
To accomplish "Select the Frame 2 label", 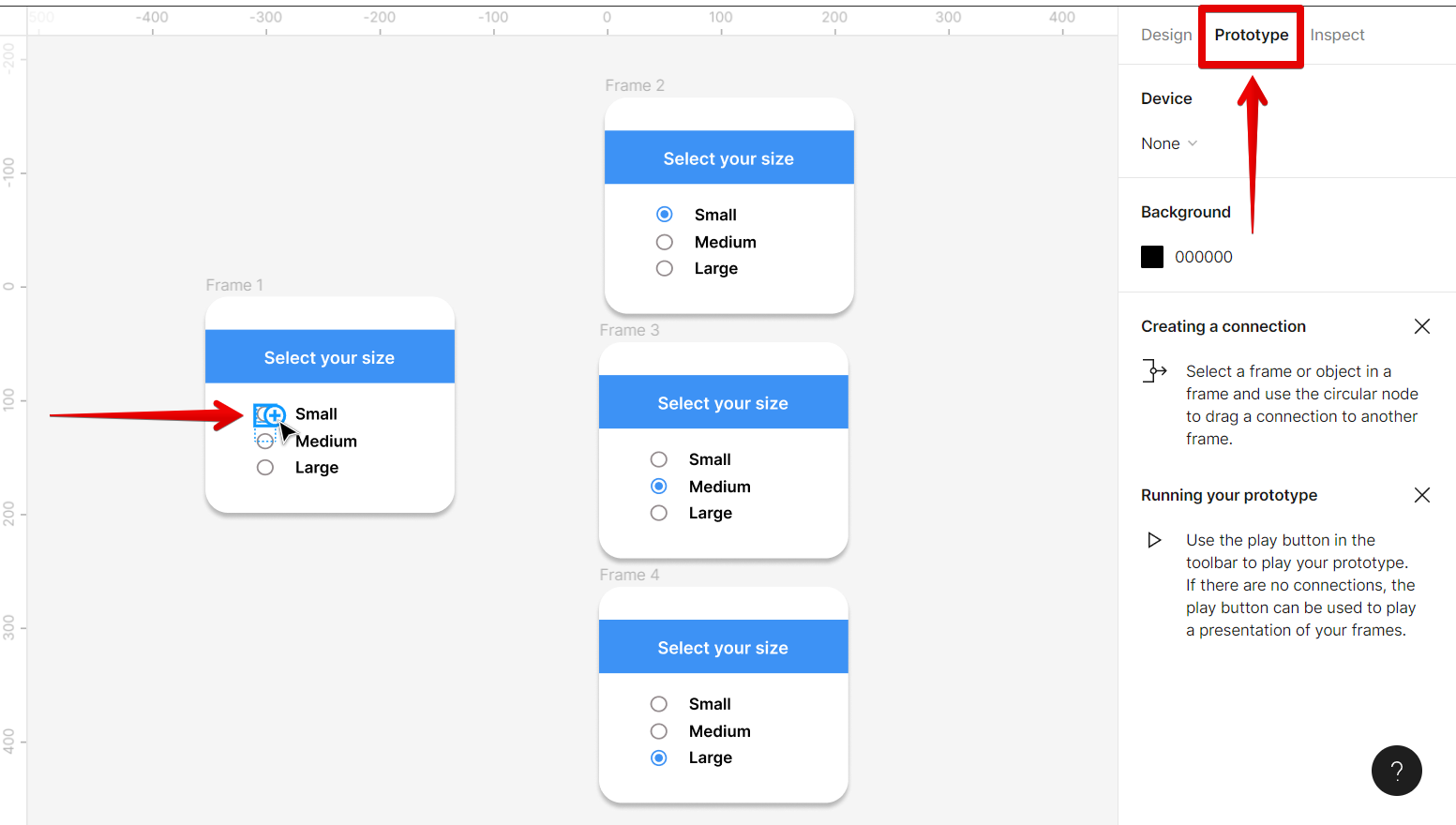I will click(x=635, y=85).
